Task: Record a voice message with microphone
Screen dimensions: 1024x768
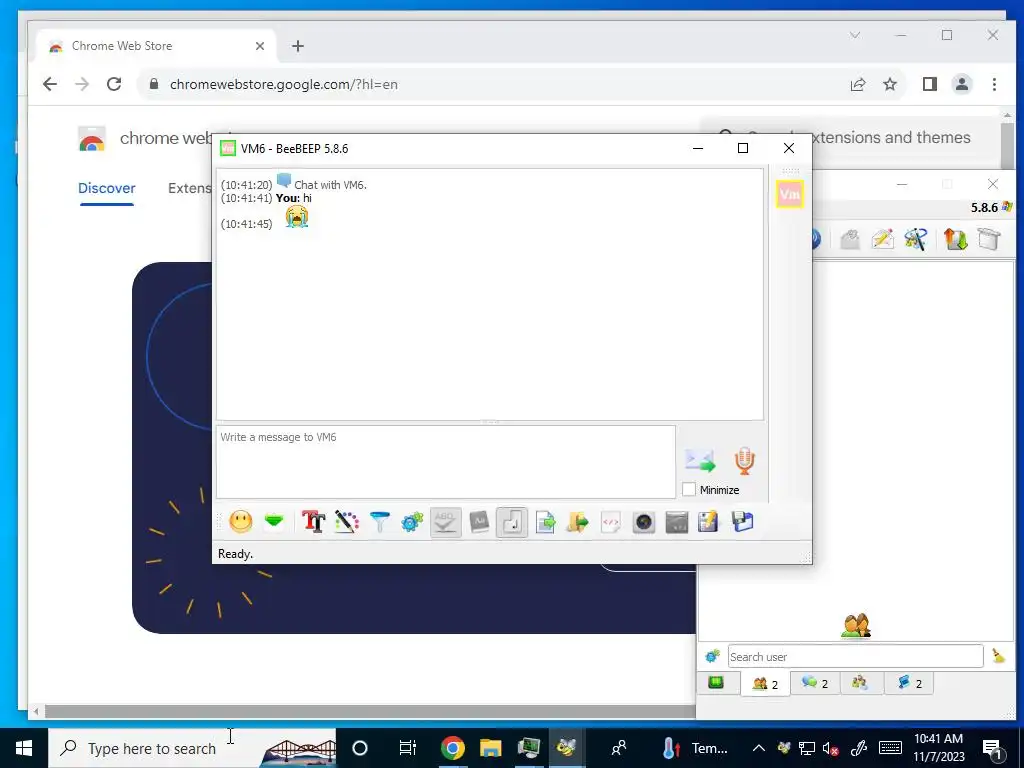Action: (744, 460)
